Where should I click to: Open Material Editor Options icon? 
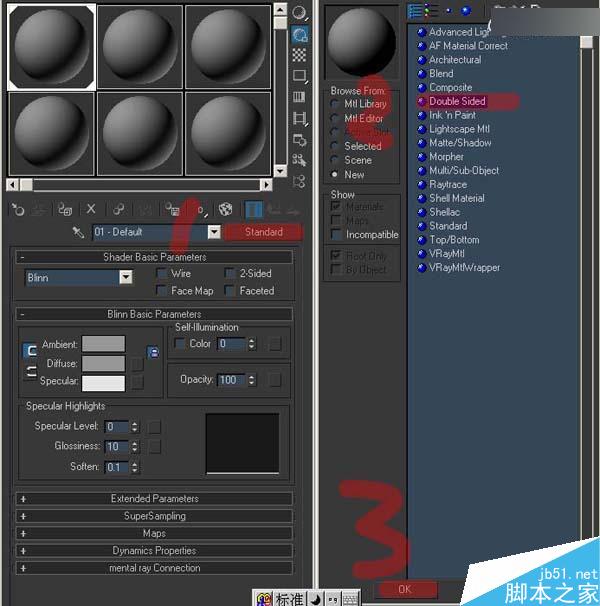click(x=300, y=140)
